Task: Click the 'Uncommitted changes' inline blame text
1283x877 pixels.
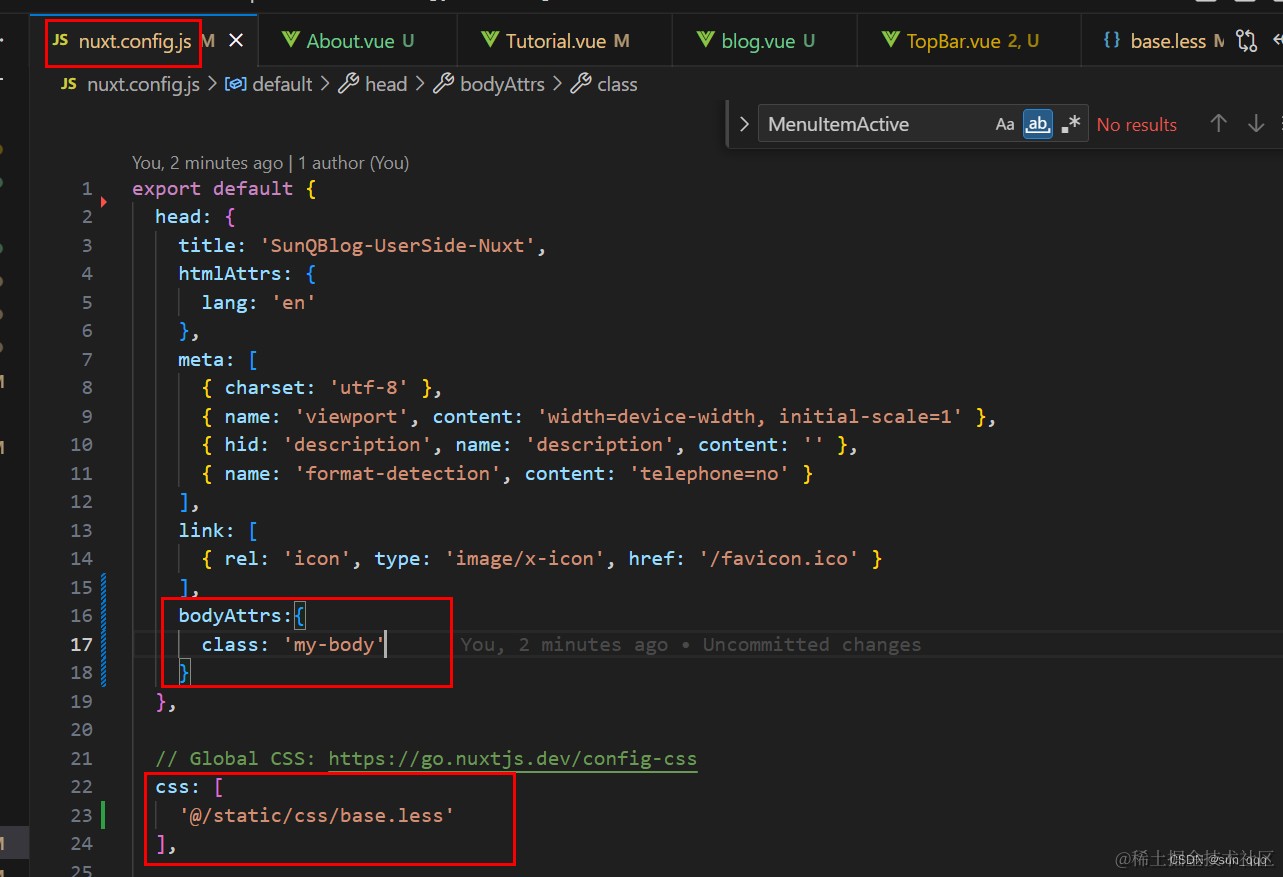Action: (812, 645)
